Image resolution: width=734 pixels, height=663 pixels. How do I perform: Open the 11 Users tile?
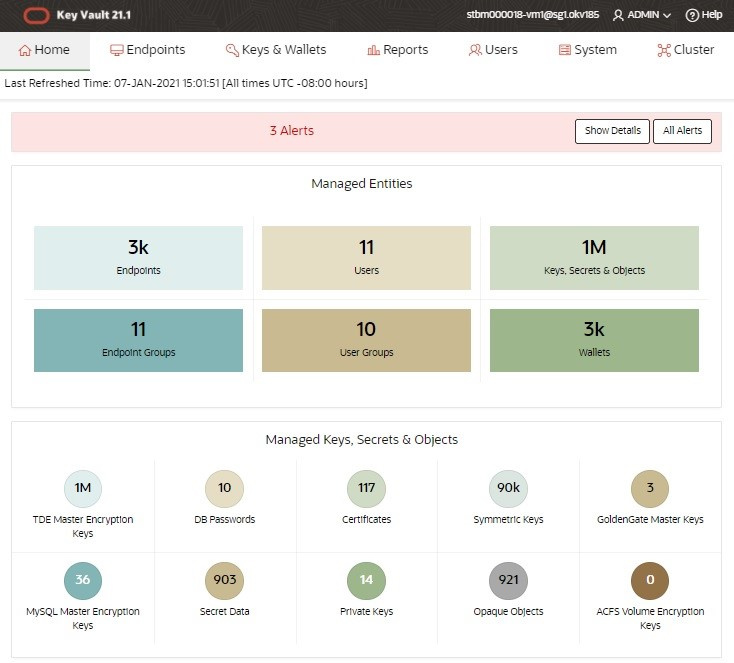[x=367, y=258]
